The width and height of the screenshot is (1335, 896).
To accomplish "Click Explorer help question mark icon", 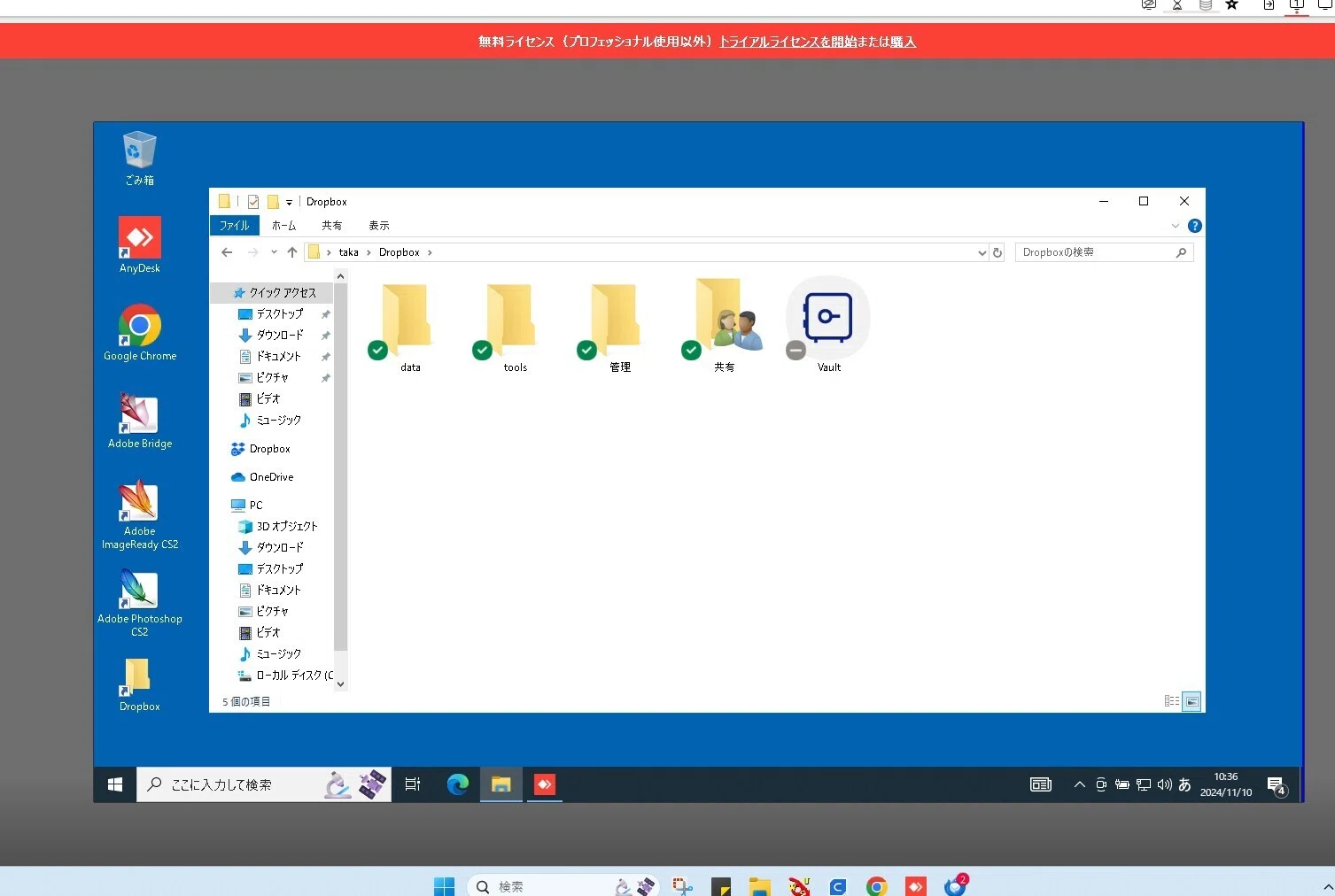I will pos(1194,226).
